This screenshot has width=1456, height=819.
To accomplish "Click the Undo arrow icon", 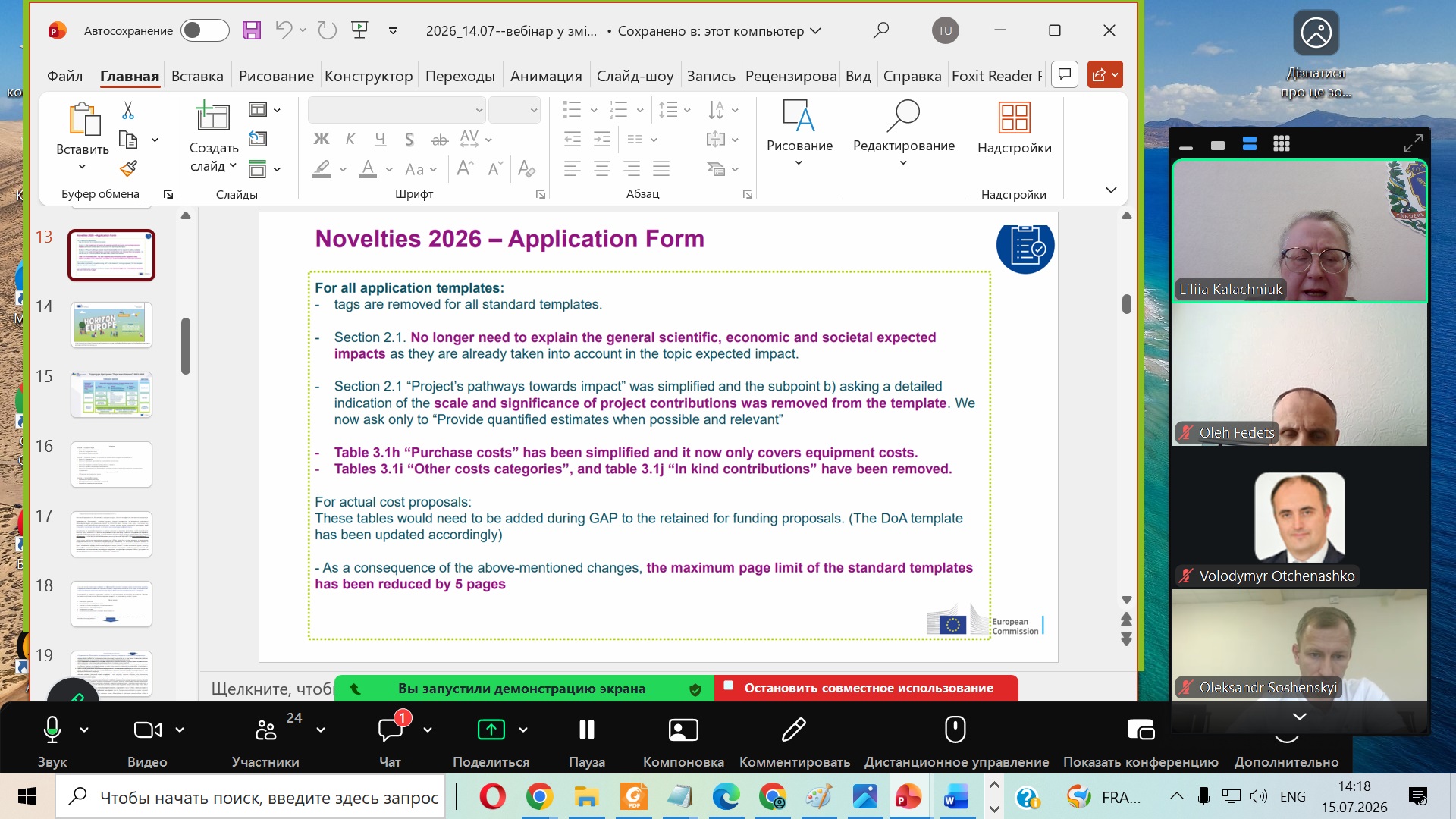I will 284,30.
